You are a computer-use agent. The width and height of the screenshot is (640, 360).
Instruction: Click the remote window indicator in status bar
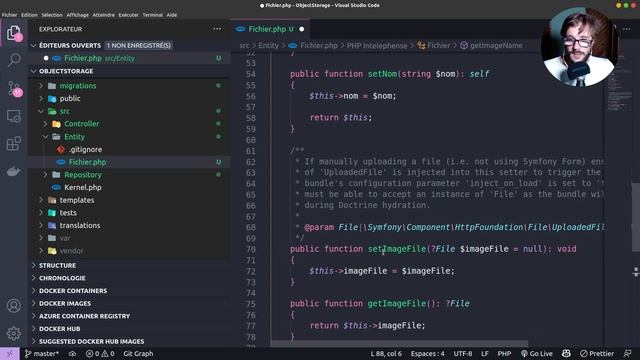tap(10, 353)
